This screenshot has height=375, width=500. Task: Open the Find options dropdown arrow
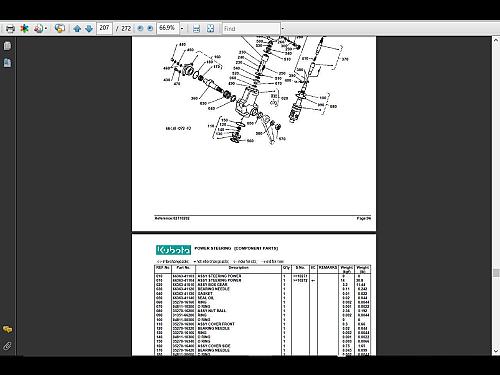[283, 29]
